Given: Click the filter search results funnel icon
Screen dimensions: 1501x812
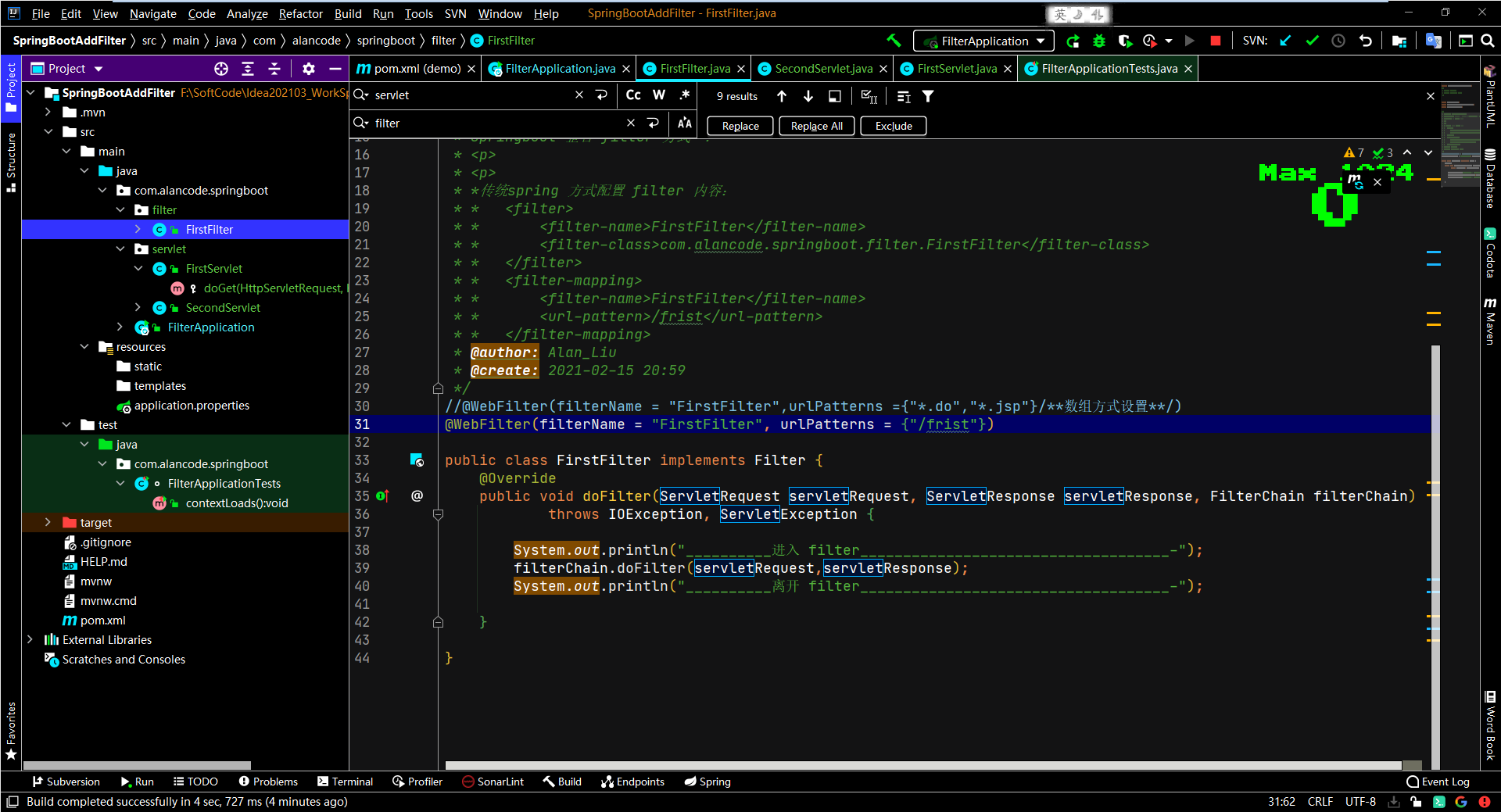Looking at the screenshot, I should tap(928, 96).
